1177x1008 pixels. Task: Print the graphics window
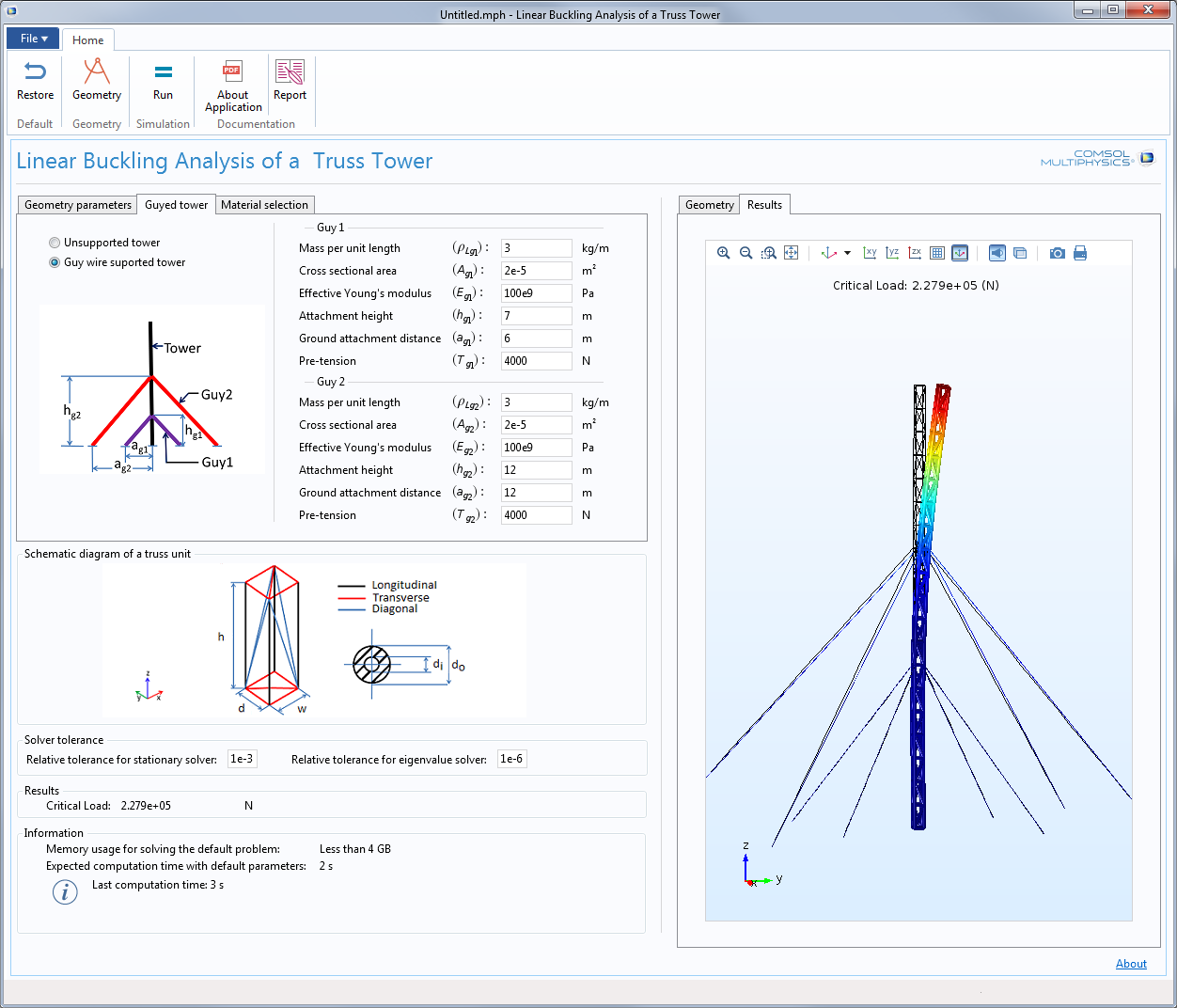[1080, 253]
